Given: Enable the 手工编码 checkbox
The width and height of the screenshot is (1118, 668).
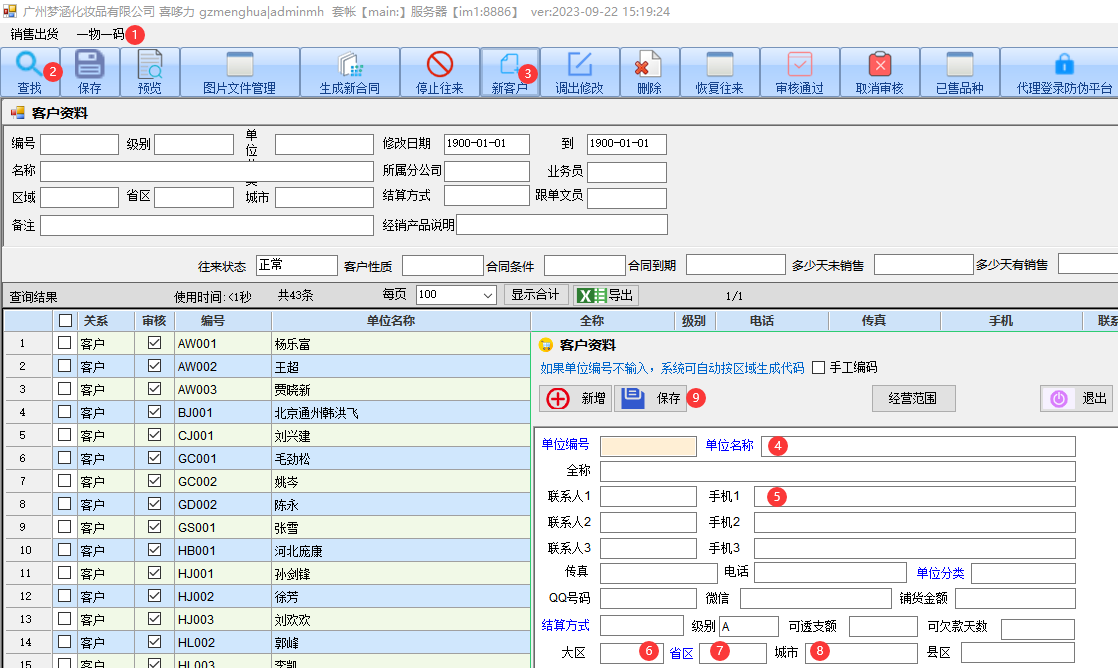Looking at the screenshot, I should (819, 368).
